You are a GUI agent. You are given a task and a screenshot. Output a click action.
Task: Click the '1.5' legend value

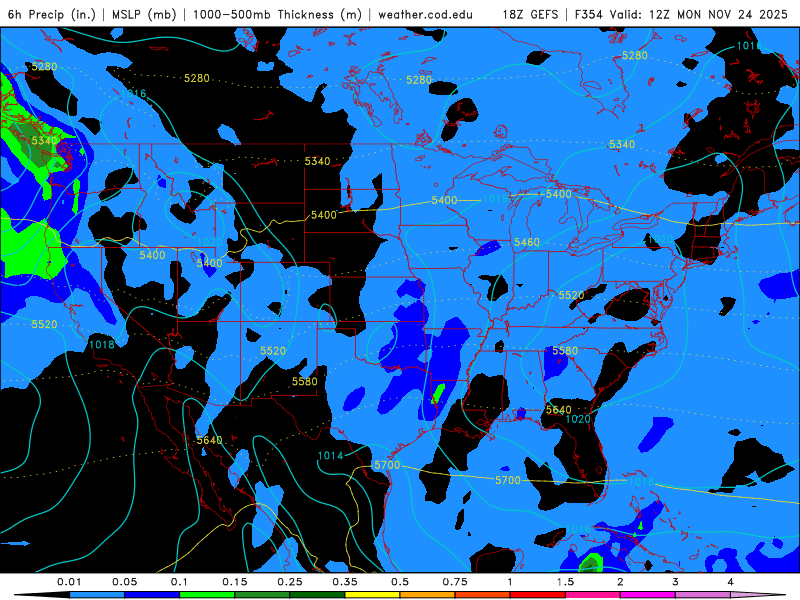(x=565, y=582)
